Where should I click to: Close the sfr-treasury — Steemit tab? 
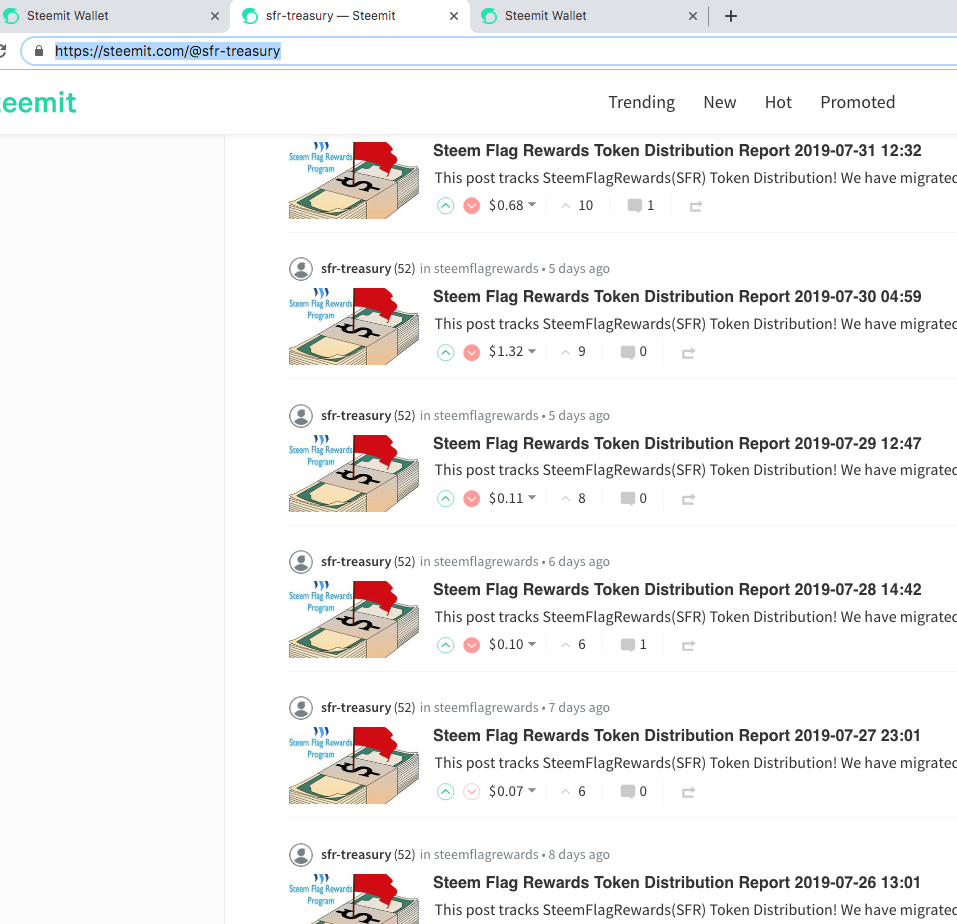453,16
